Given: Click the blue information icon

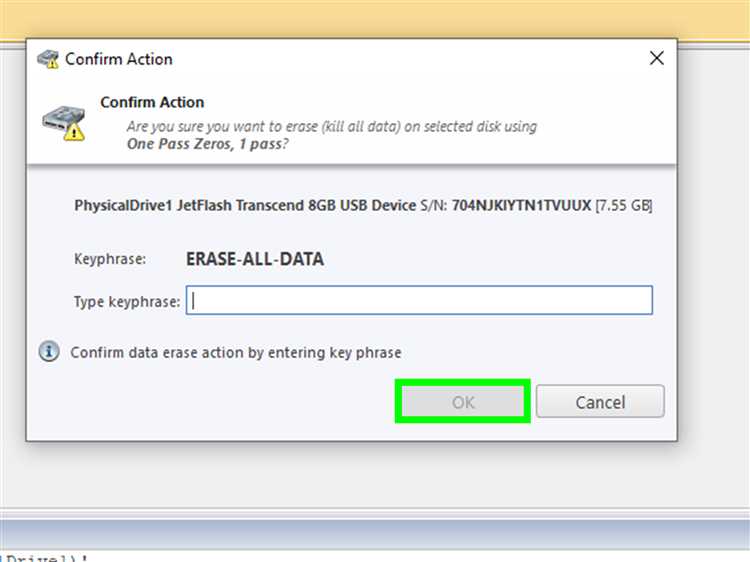Looking at the screenshot, I should tap(48, 352).
